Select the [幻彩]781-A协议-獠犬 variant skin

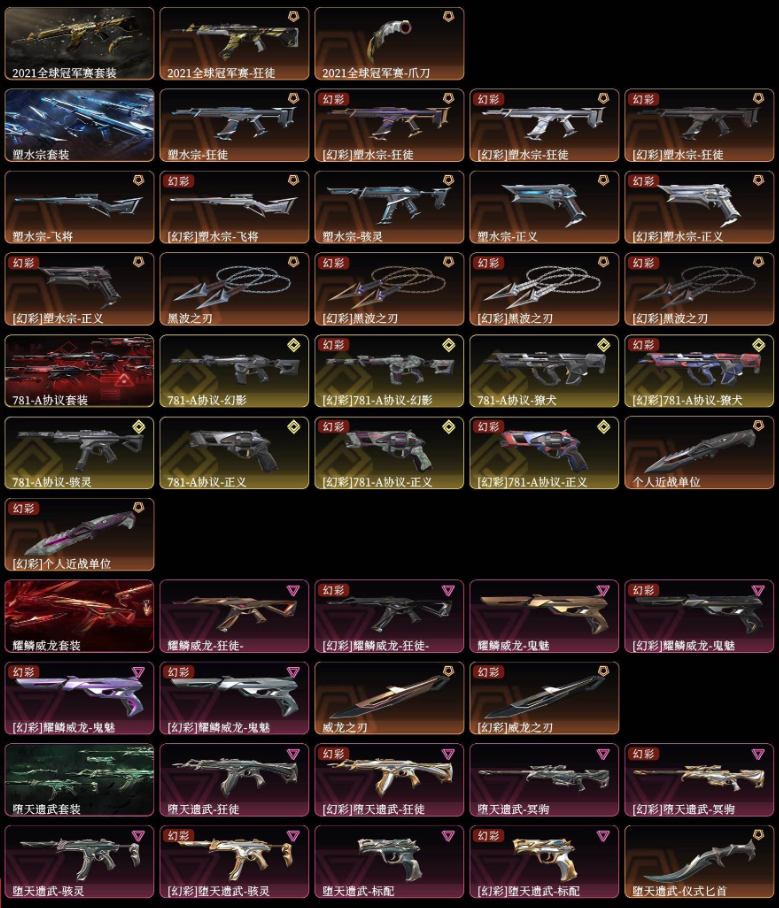pos(699,371)
